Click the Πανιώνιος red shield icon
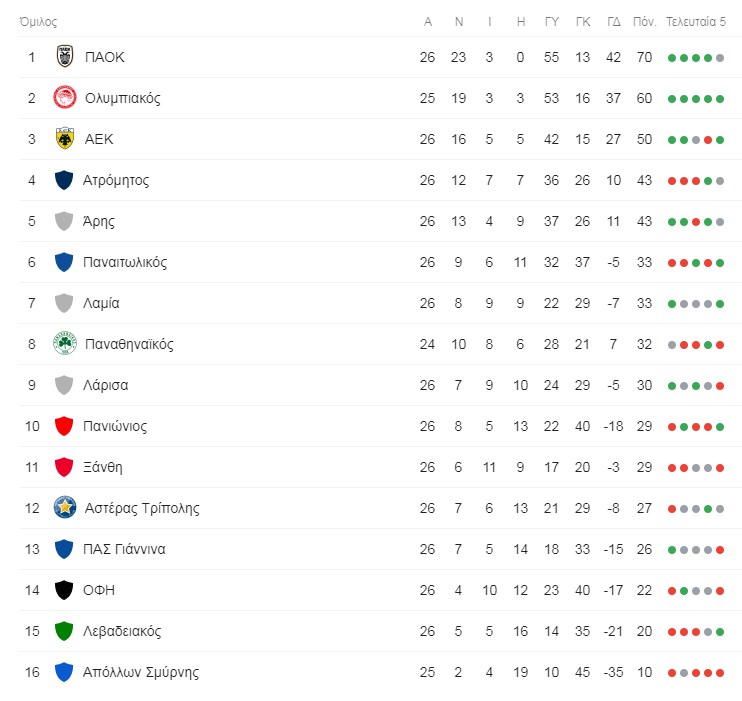742x701 pixels. coord(64,426)
